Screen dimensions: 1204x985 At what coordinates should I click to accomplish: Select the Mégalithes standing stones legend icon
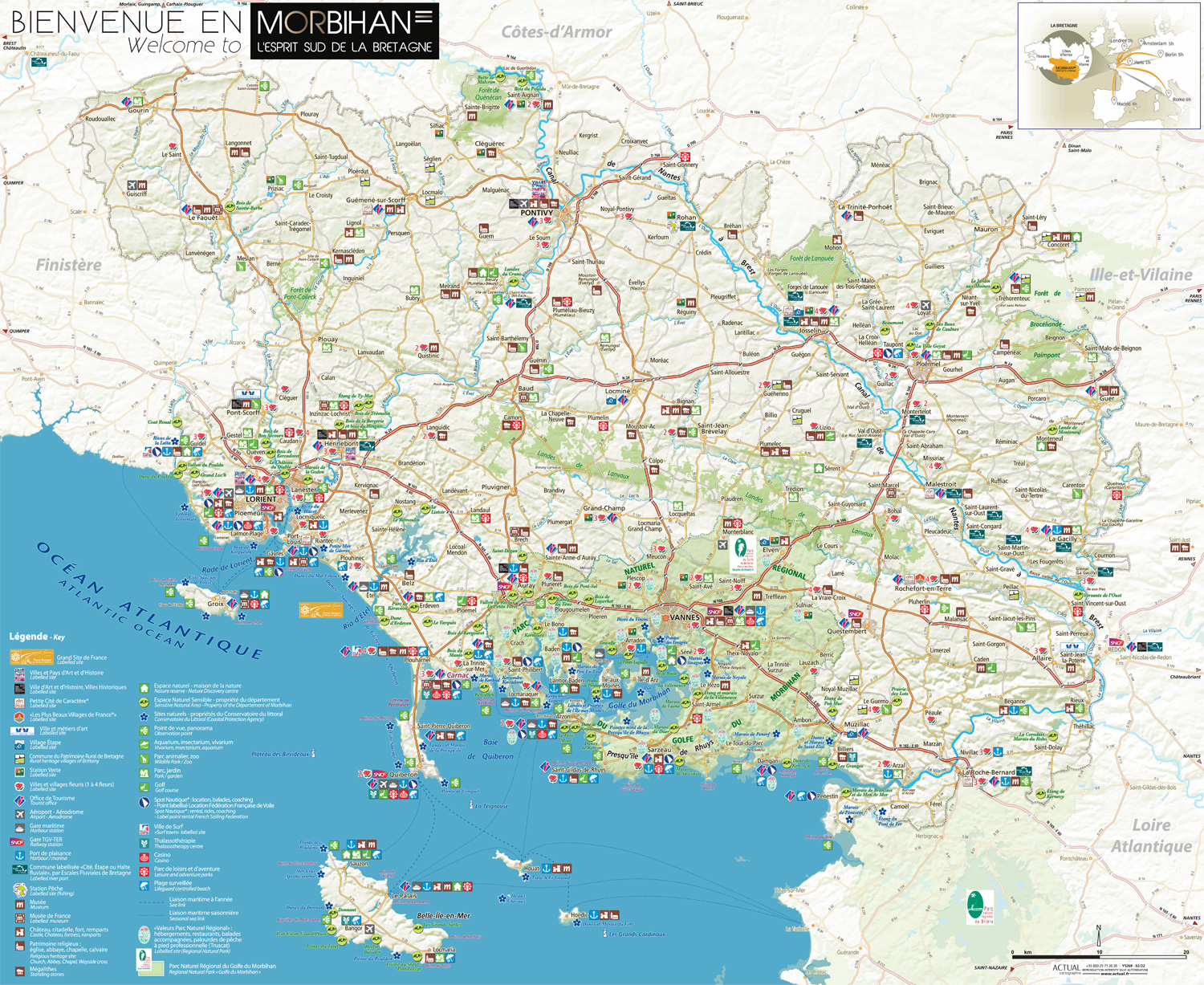(x=20, y=971)
